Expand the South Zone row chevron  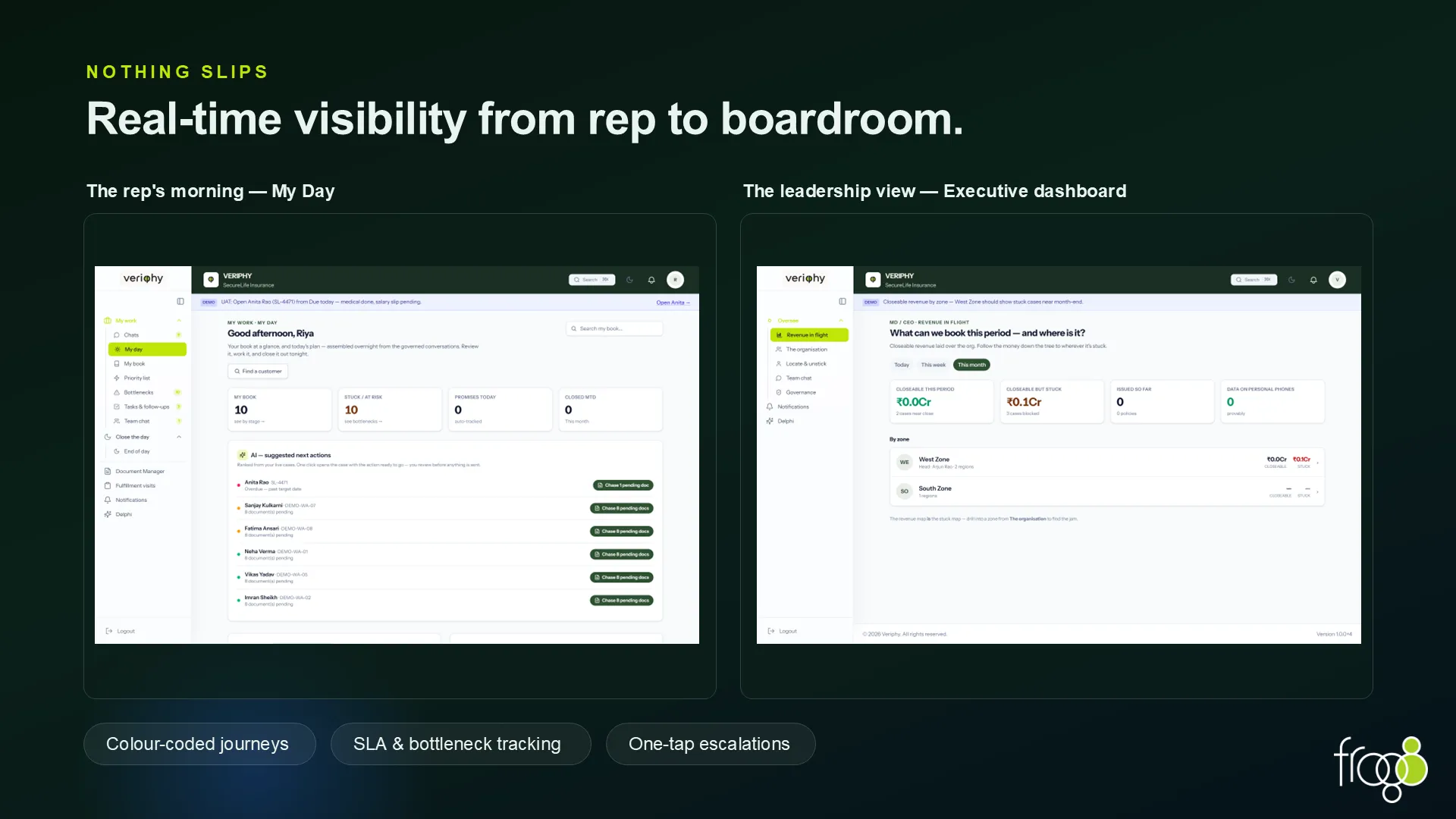point(1318,492)
